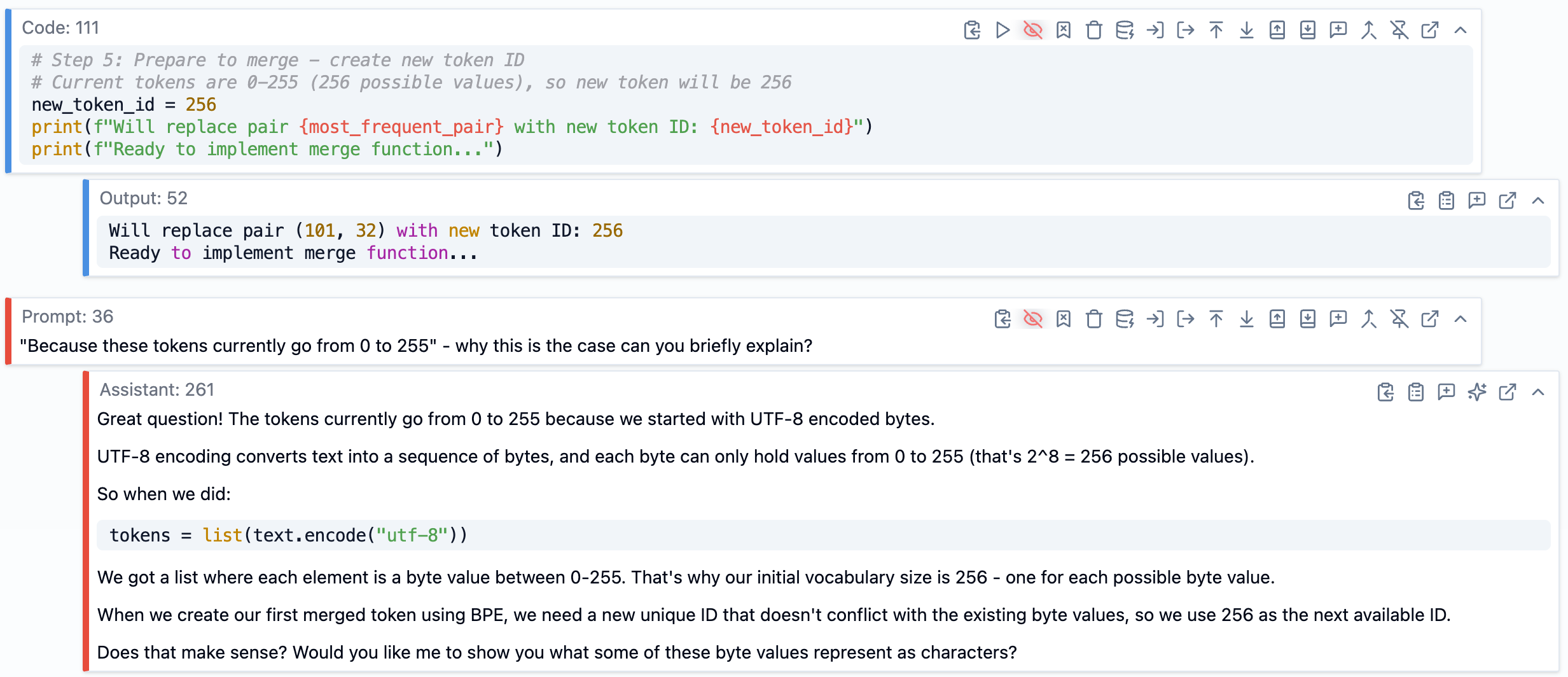This screenshot has height=677, width=1568.
Task: Click the merge arrows icon on the Code 111 cell
Action: click(1369, 30)
